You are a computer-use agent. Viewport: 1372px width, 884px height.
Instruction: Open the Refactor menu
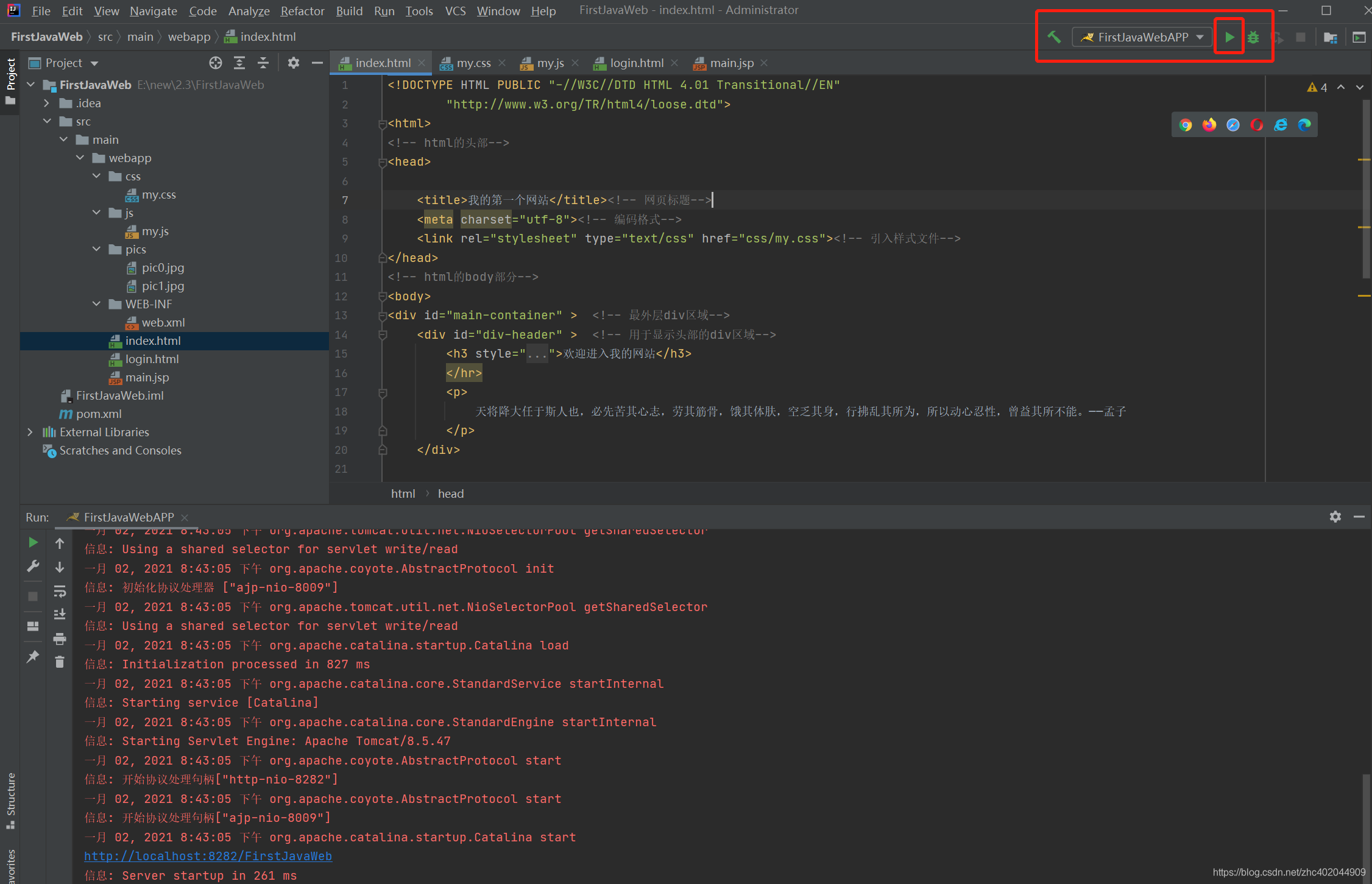click(x=302, y=11)
